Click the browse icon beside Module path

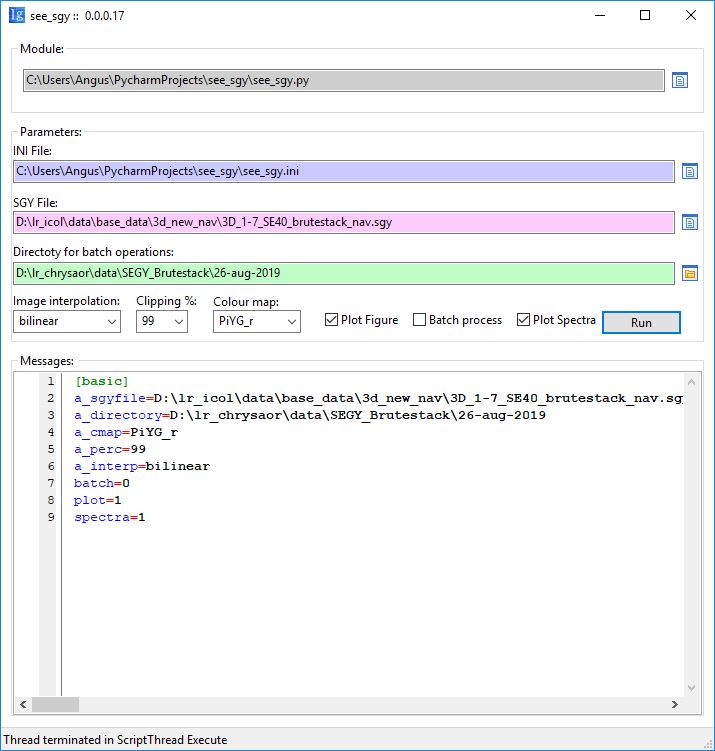680,80
